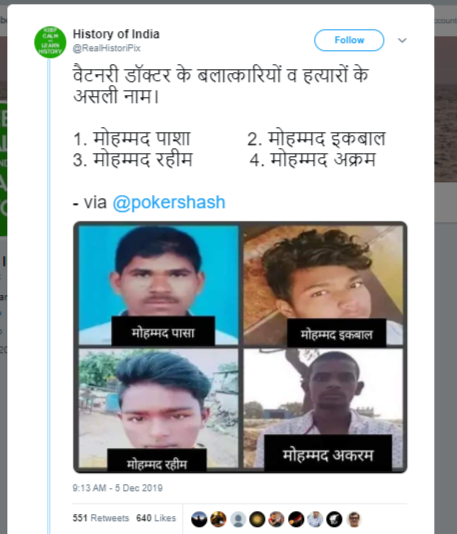Open the golden sun glow liker avatar
The width and height of the screenshot is (457, 534).
tap(257, 519)
